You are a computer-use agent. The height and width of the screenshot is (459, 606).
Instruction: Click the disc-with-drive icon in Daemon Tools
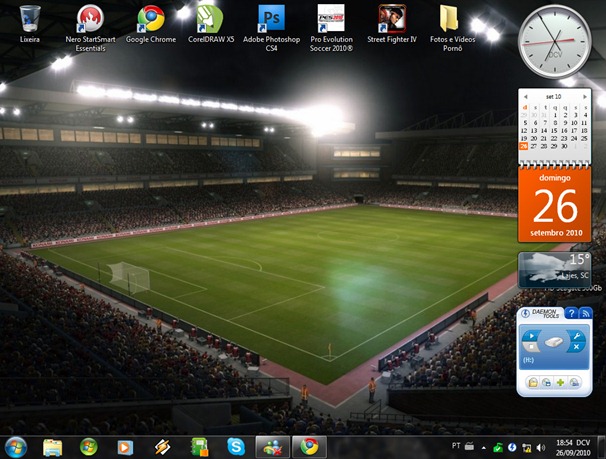coord(546,382)
